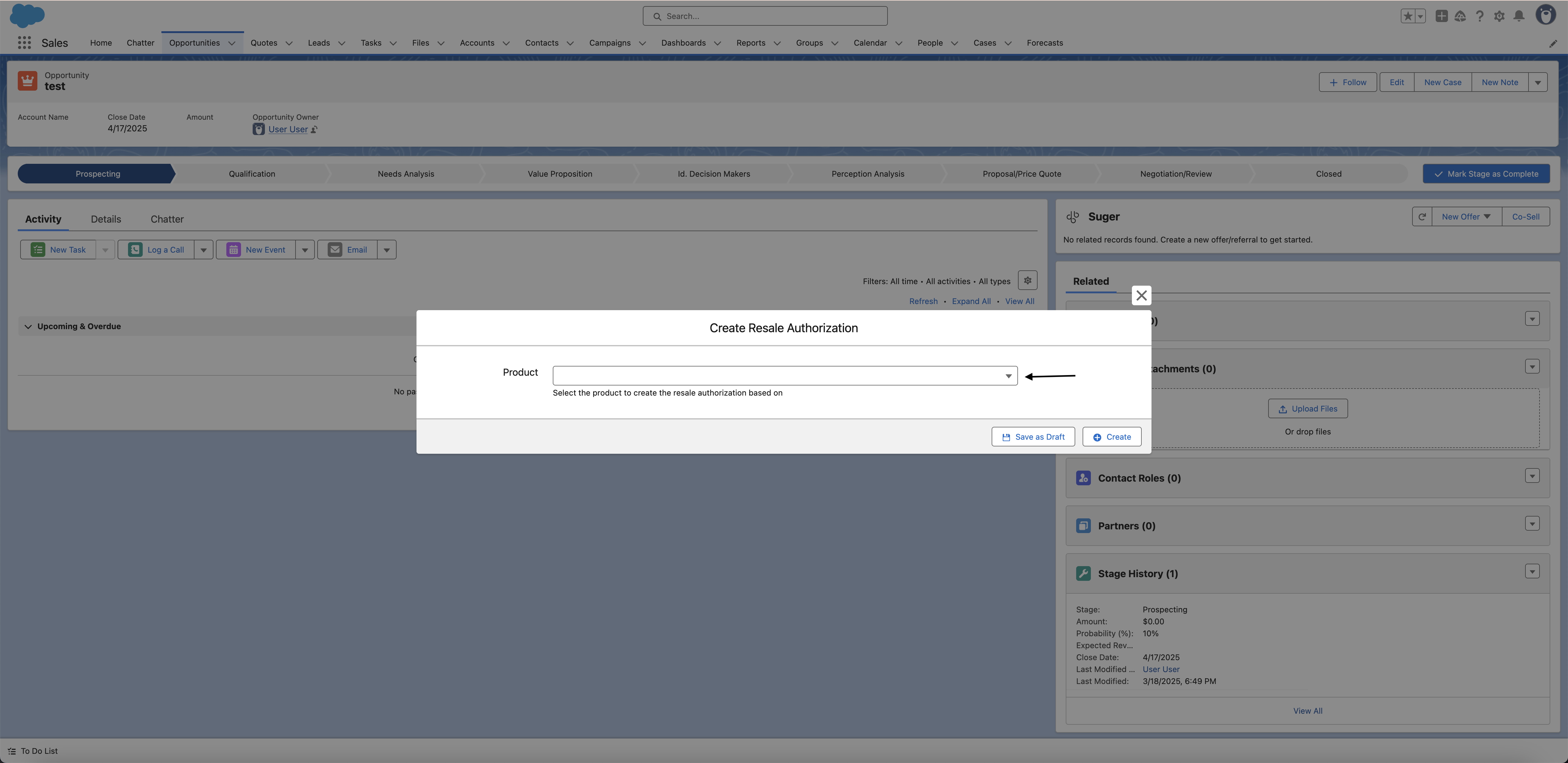Open the Product dropdown in dialog

785,375
